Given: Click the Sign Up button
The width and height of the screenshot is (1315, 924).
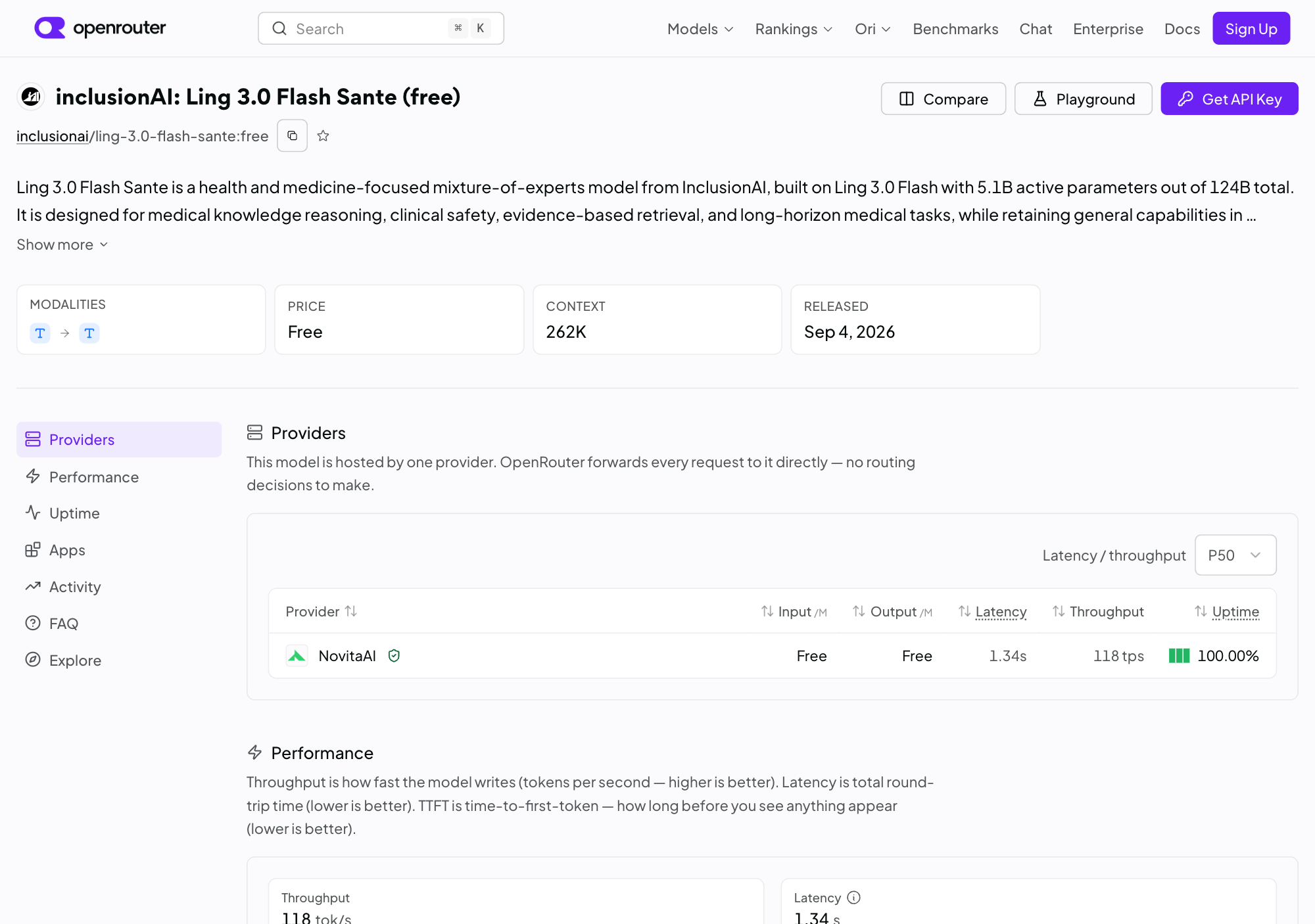Looking at the screenshot, I should 1251,28.
